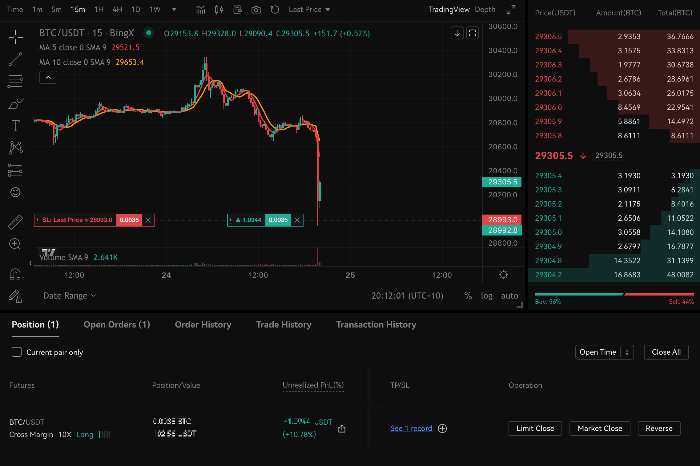Click ask price 29306.5 in order book

(548, 37)
